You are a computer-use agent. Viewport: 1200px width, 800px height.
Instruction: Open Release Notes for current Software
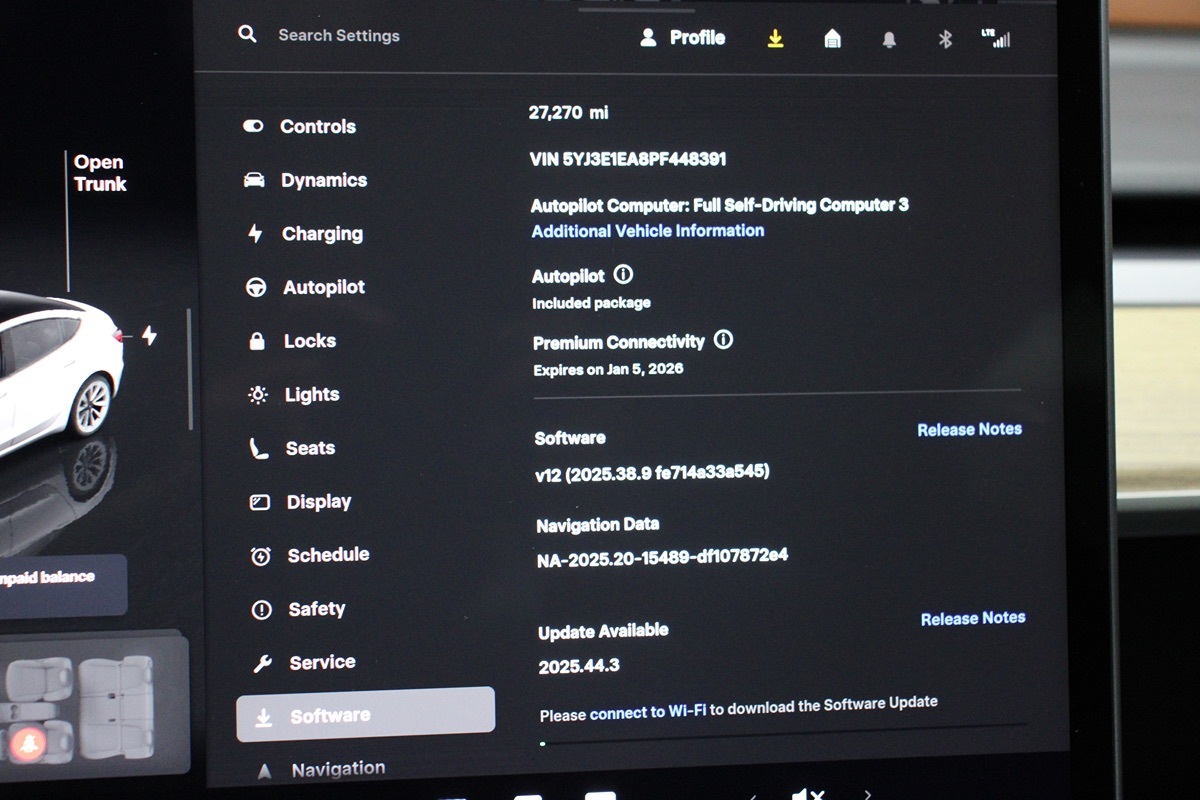pos(969,429)
